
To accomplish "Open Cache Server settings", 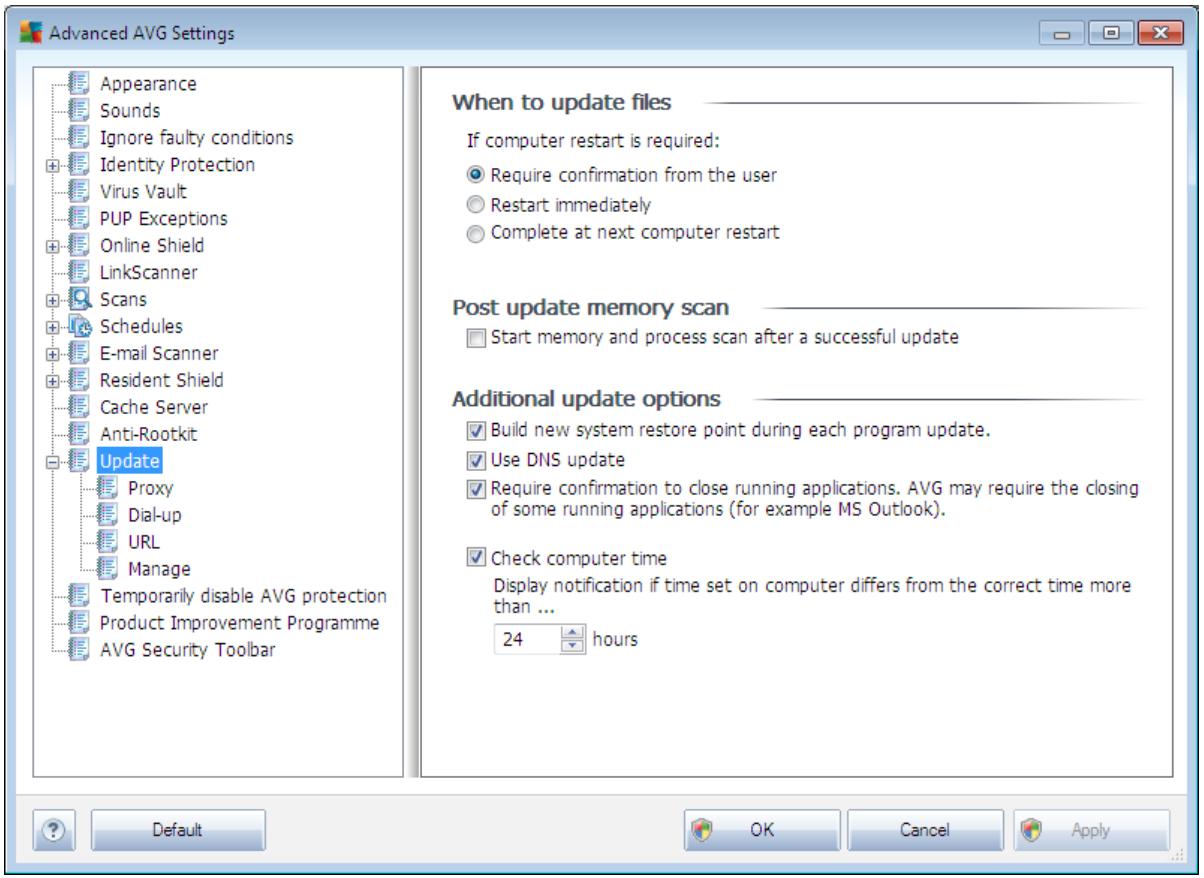I will [x=153, y=407].
